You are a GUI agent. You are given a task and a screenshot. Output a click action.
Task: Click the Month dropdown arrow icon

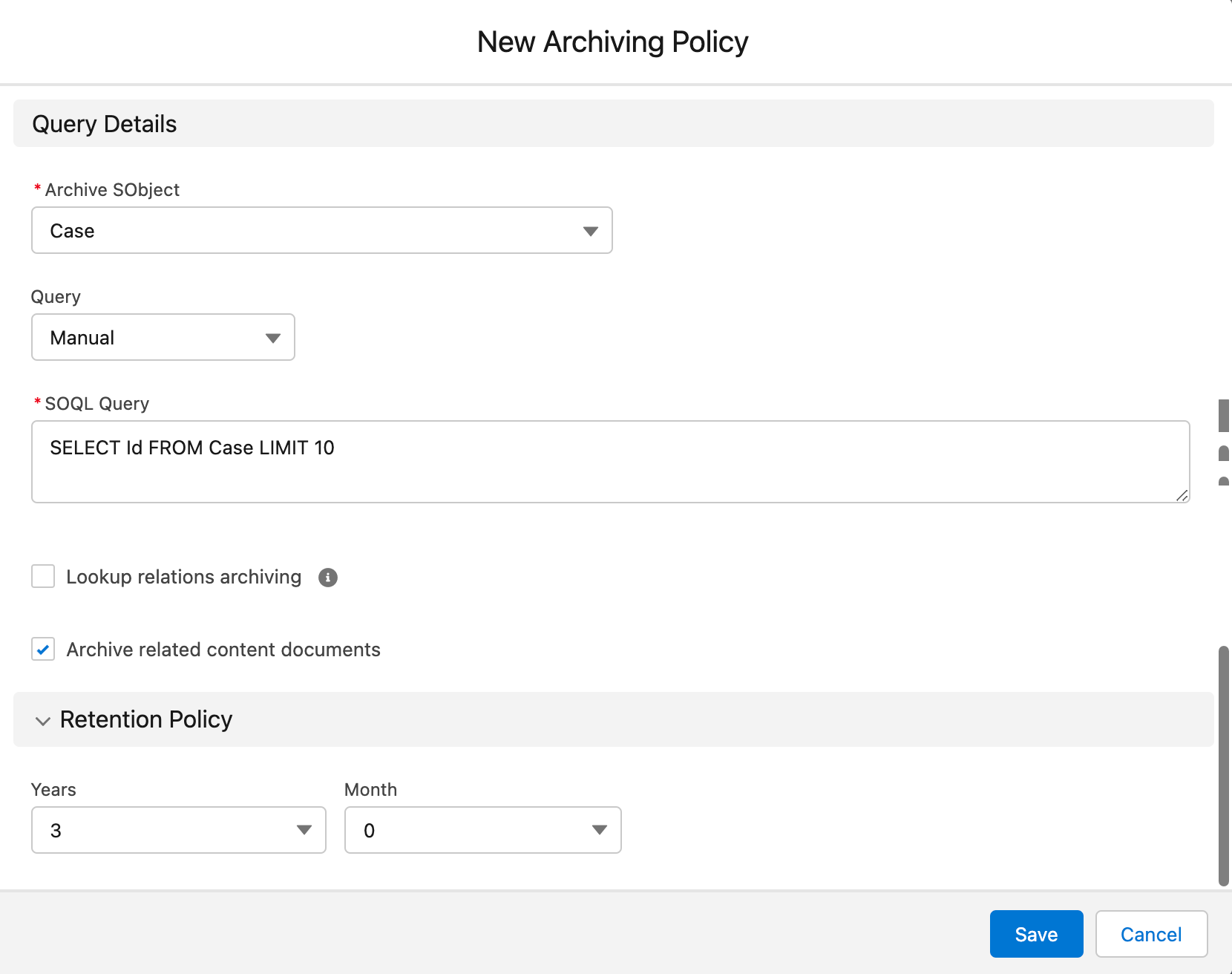tap(598, 830)
